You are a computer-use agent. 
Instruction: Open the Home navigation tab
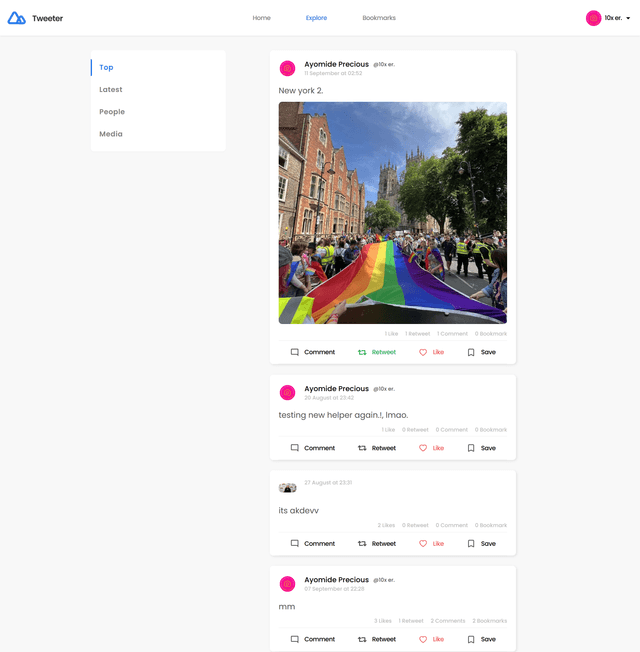[x=262, y=18]
